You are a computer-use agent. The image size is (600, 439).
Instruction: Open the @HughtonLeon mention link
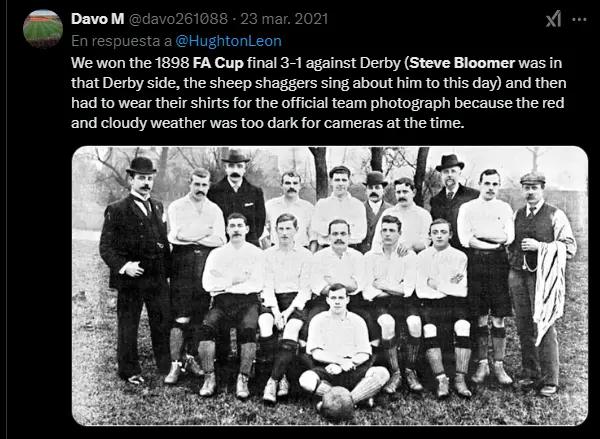[228, 41]
